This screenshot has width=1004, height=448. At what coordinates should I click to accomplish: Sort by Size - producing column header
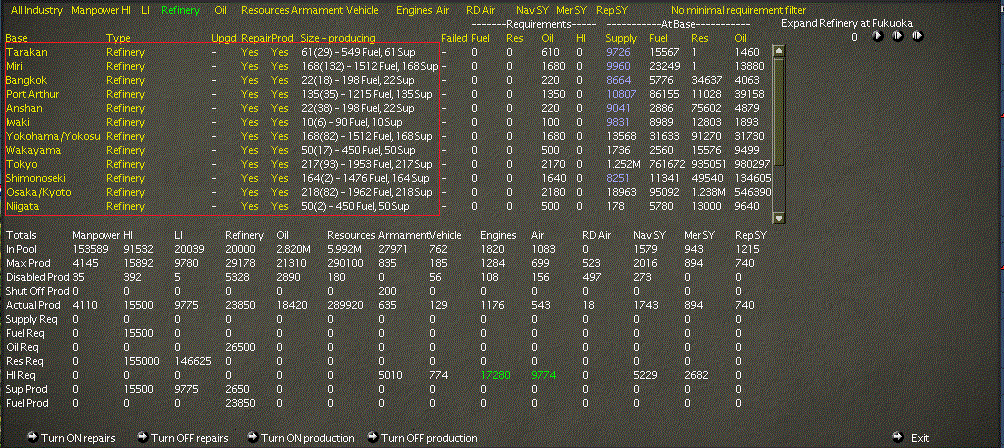pos(338,38)
